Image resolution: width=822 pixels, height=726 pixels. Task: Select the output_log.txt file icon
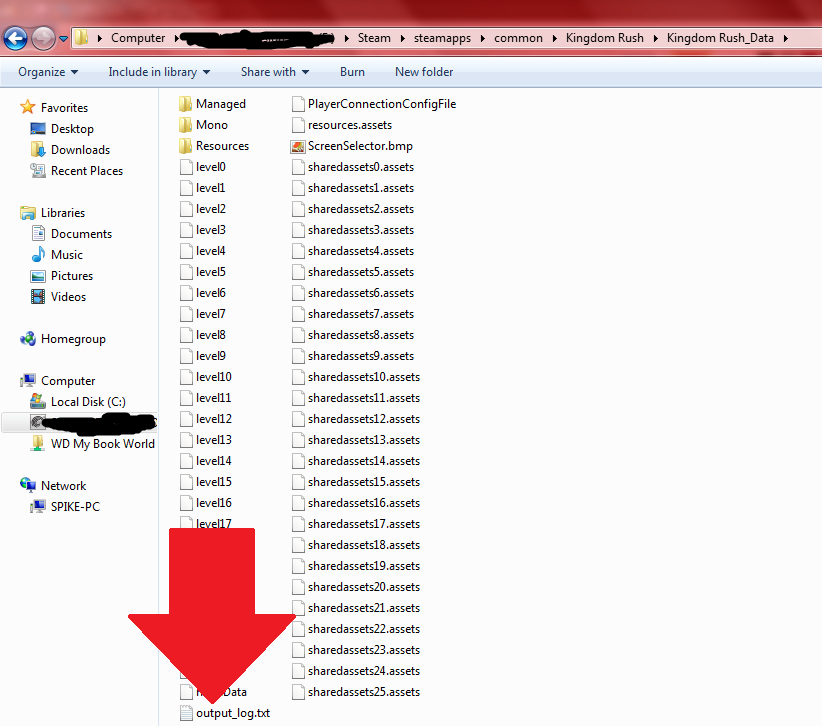click(186, 713)
